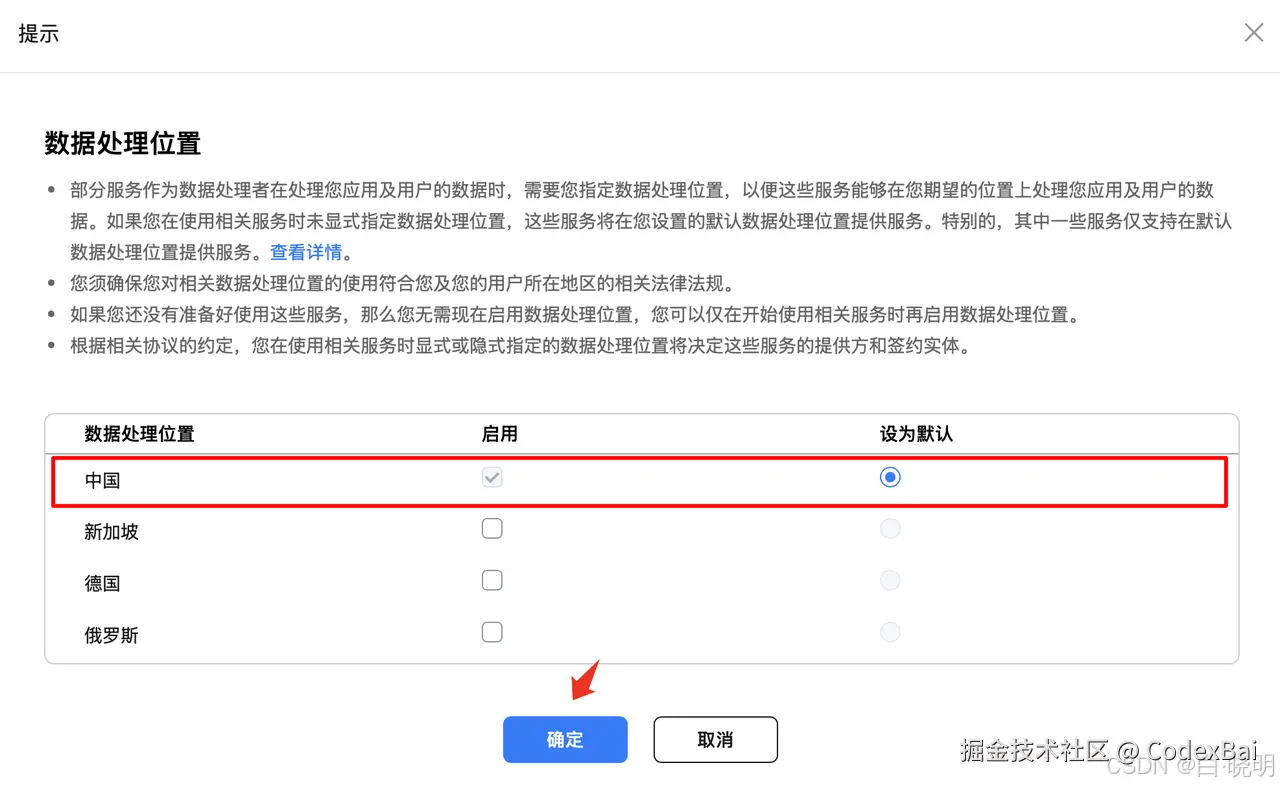Set 俄罗斯 as the default location
This screenshot has width=1280, height=787.
tap(890, 632)
